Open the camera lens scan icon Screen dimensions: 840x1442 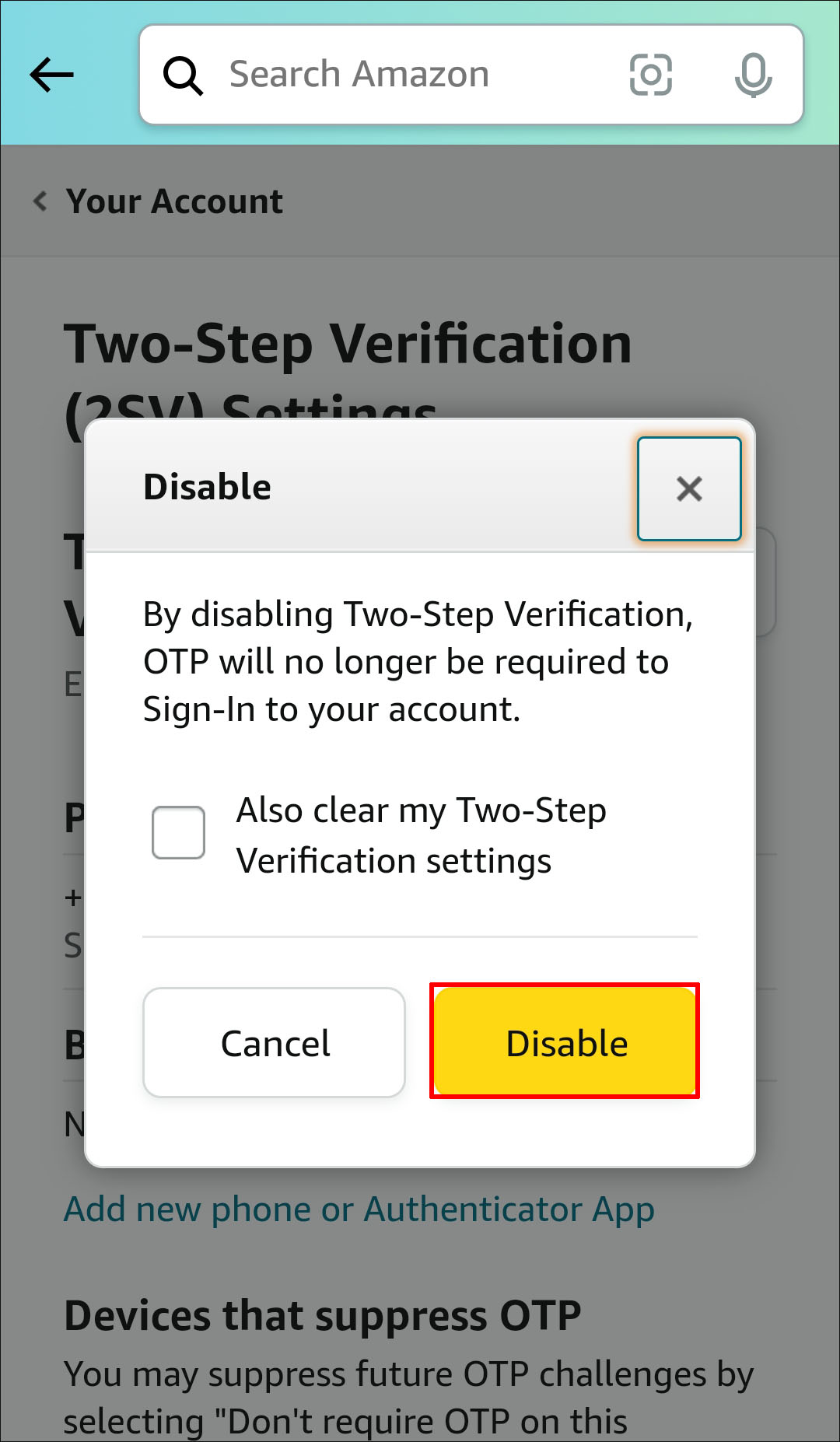click(650, 75)
